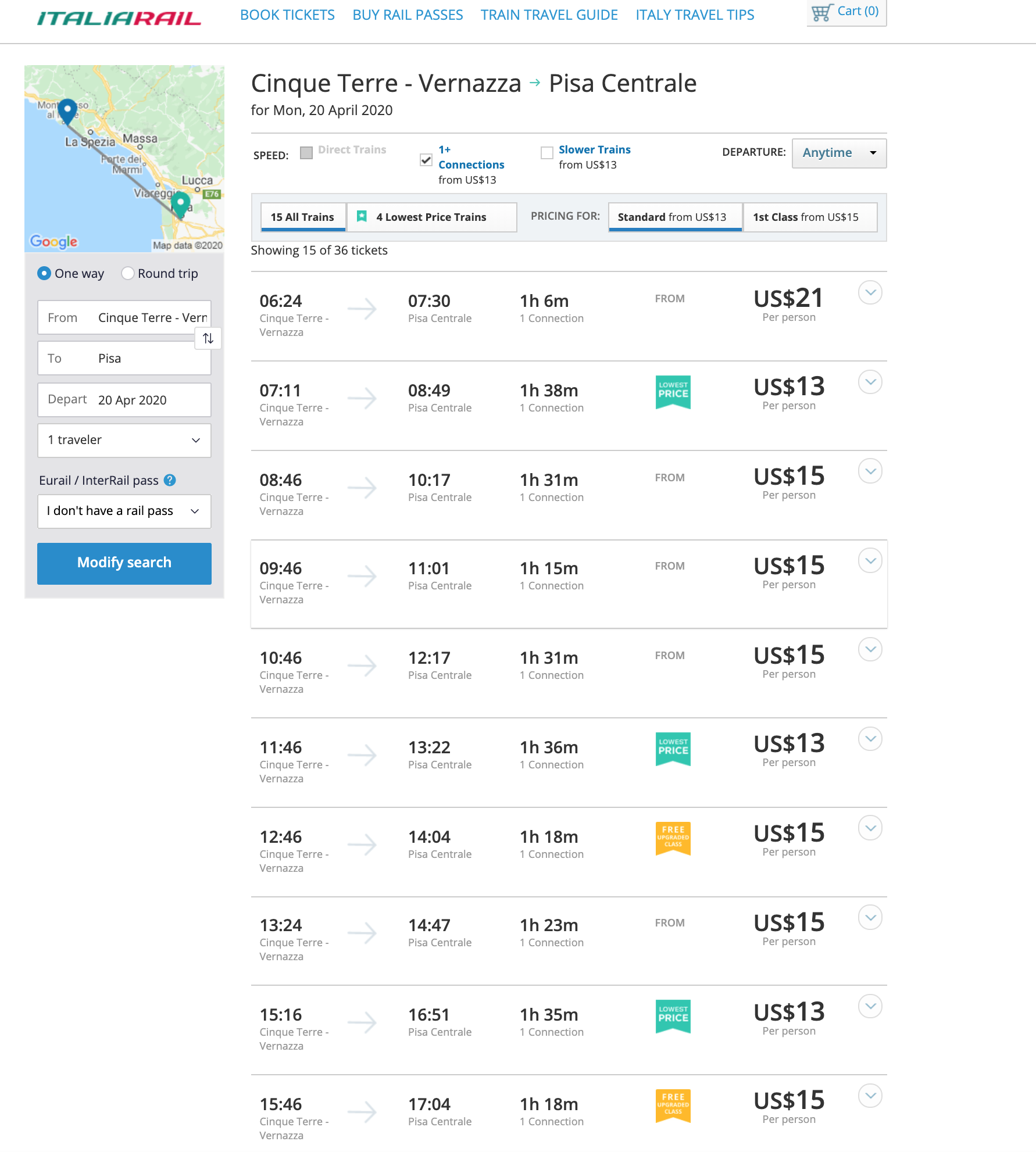The height and width of the screenshot is (1152, 1036).
Task: Click Lowest Price badge on 11:46 train
Action: coord(673,749)
